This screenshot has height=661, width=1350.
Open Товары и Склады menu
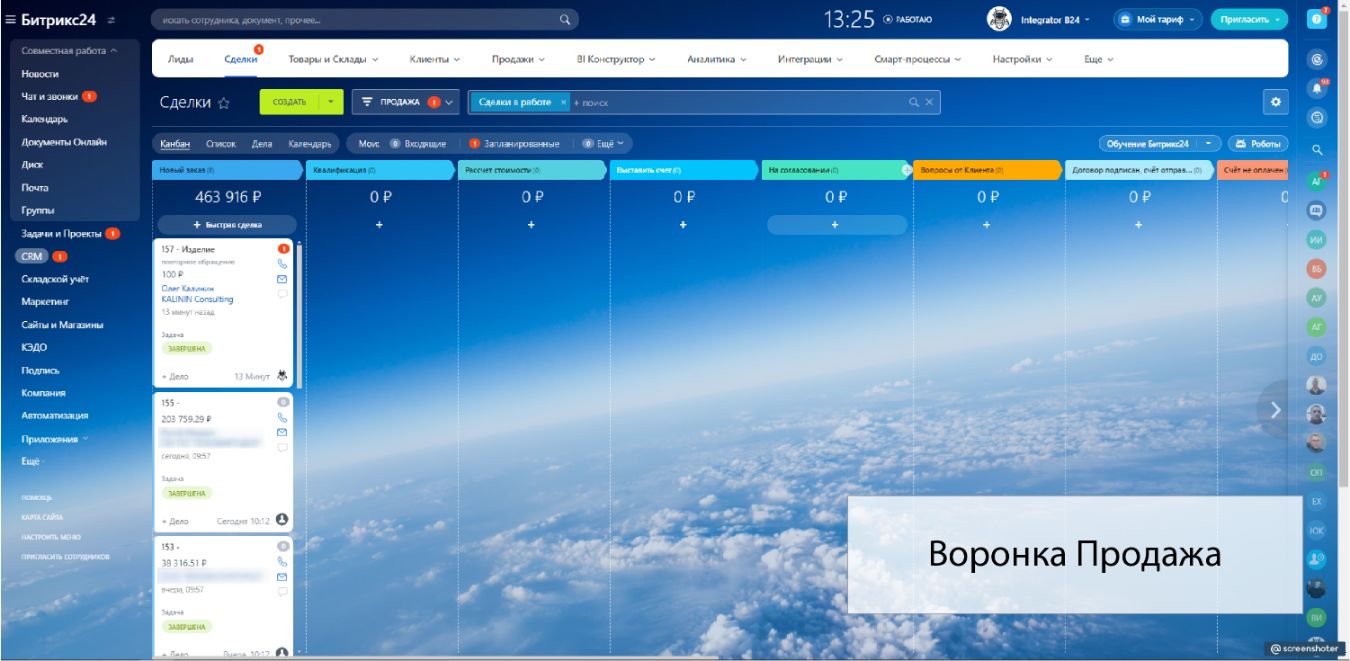pyautogui.click(x=333, y=59)
